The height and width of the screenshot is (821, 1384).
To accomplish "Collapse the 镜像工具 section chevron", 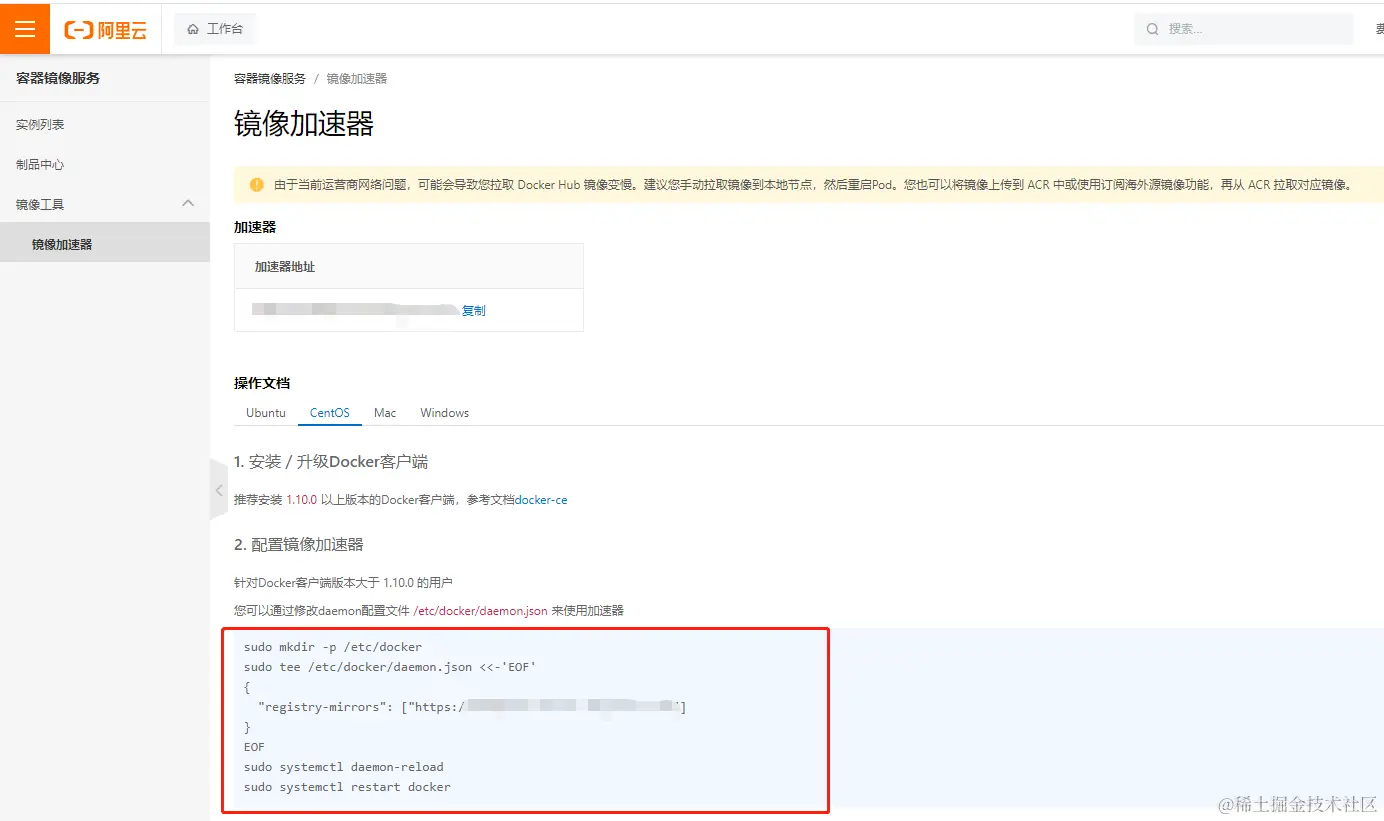I will pos(188,203).
